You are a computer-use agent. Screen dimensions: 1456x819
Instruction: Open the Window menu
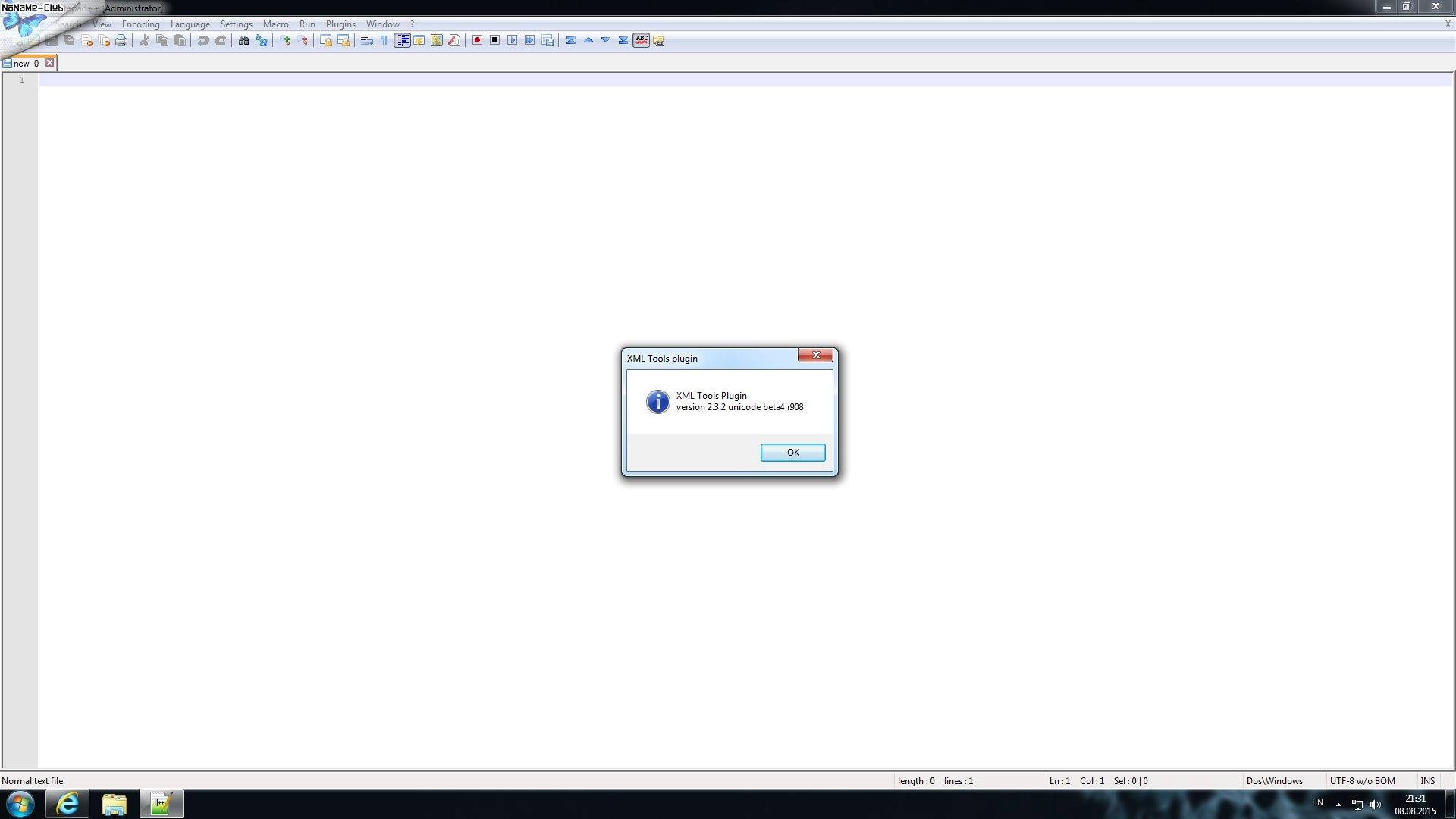(382, 24)
